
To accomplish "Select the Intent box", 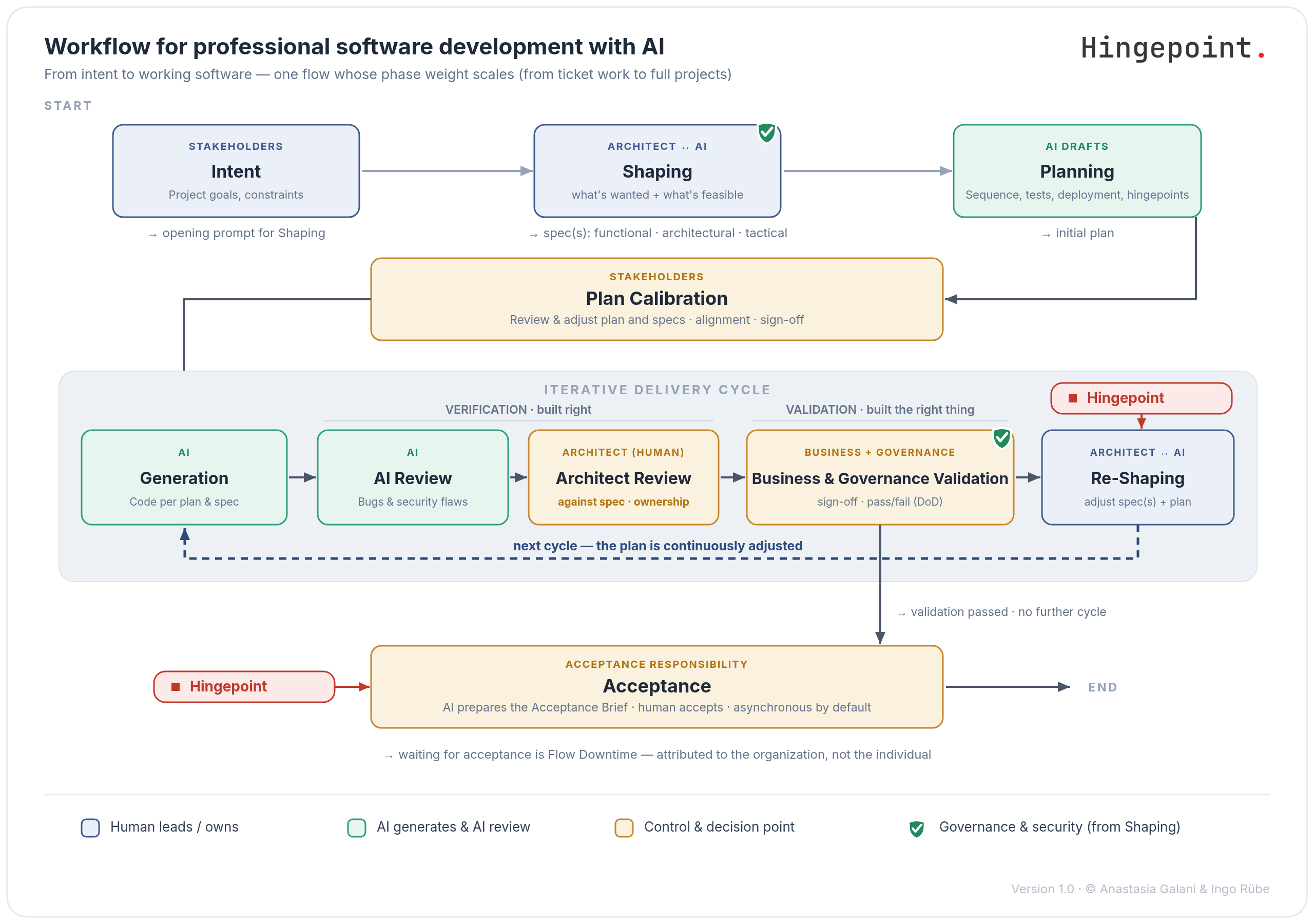I will (x=236, y=171).
